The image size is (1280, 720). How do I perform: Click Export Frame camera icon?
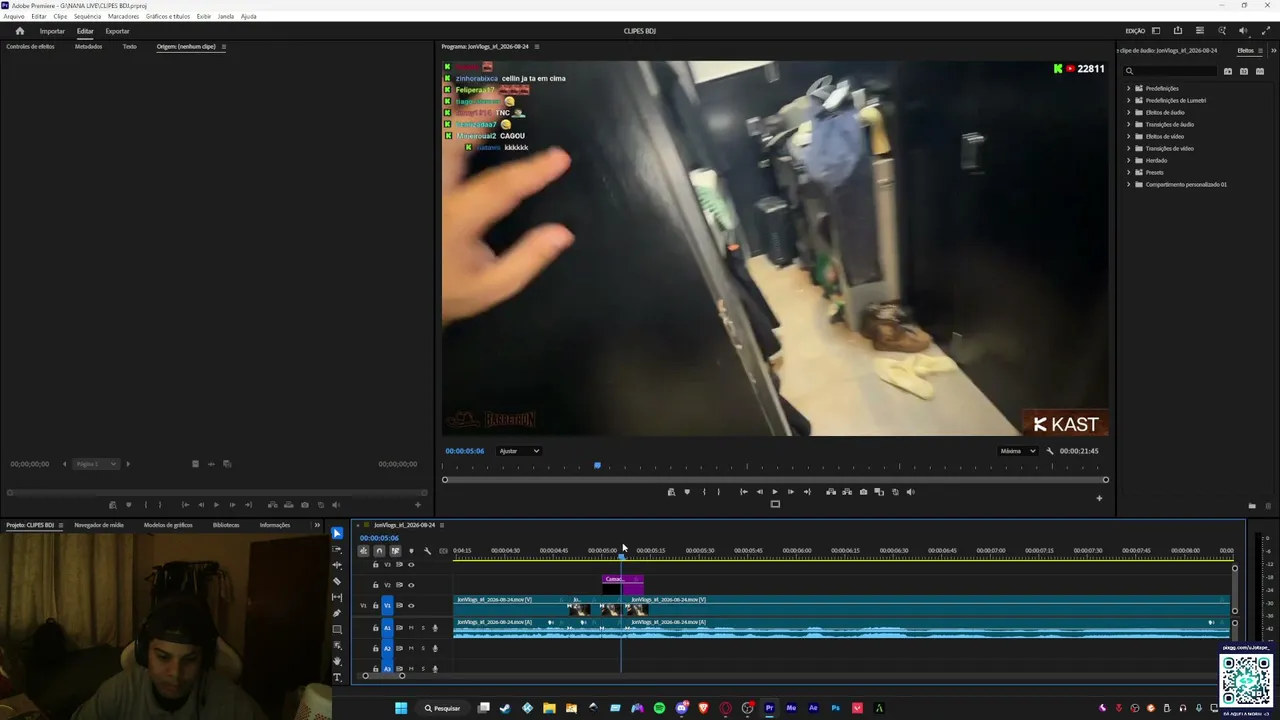(x=863, y=492)
